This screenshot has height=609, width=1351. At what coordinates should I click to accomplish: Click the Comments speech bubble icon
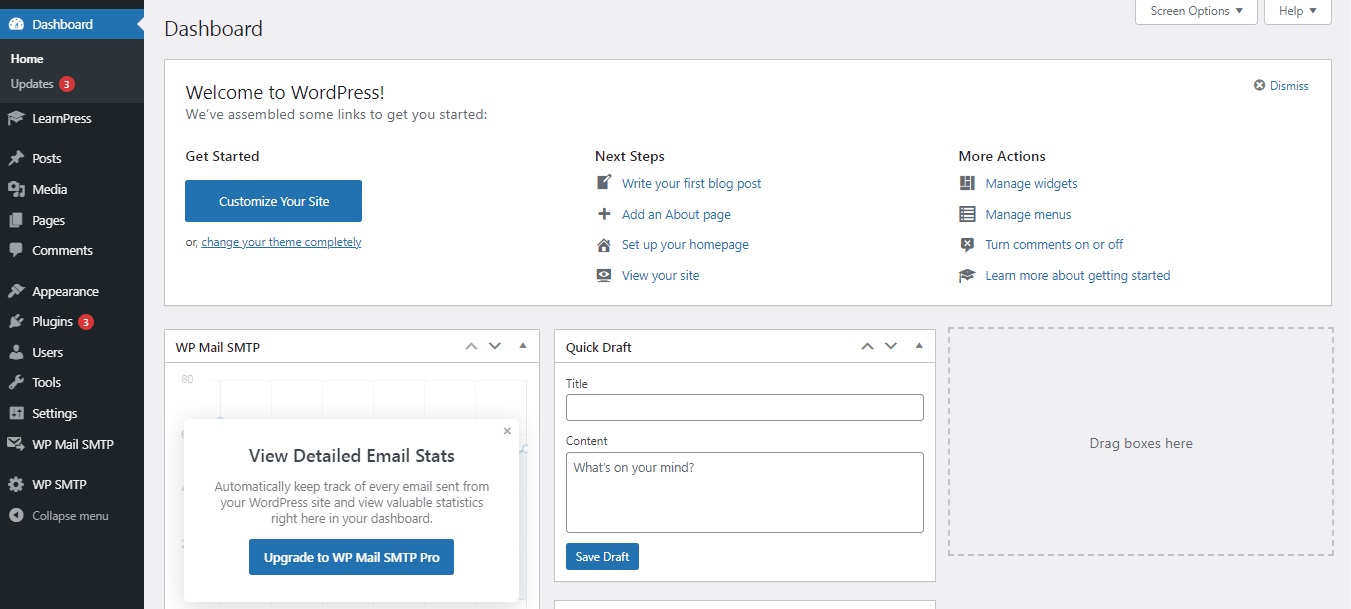pyautogui.click(x=16, y=250)
